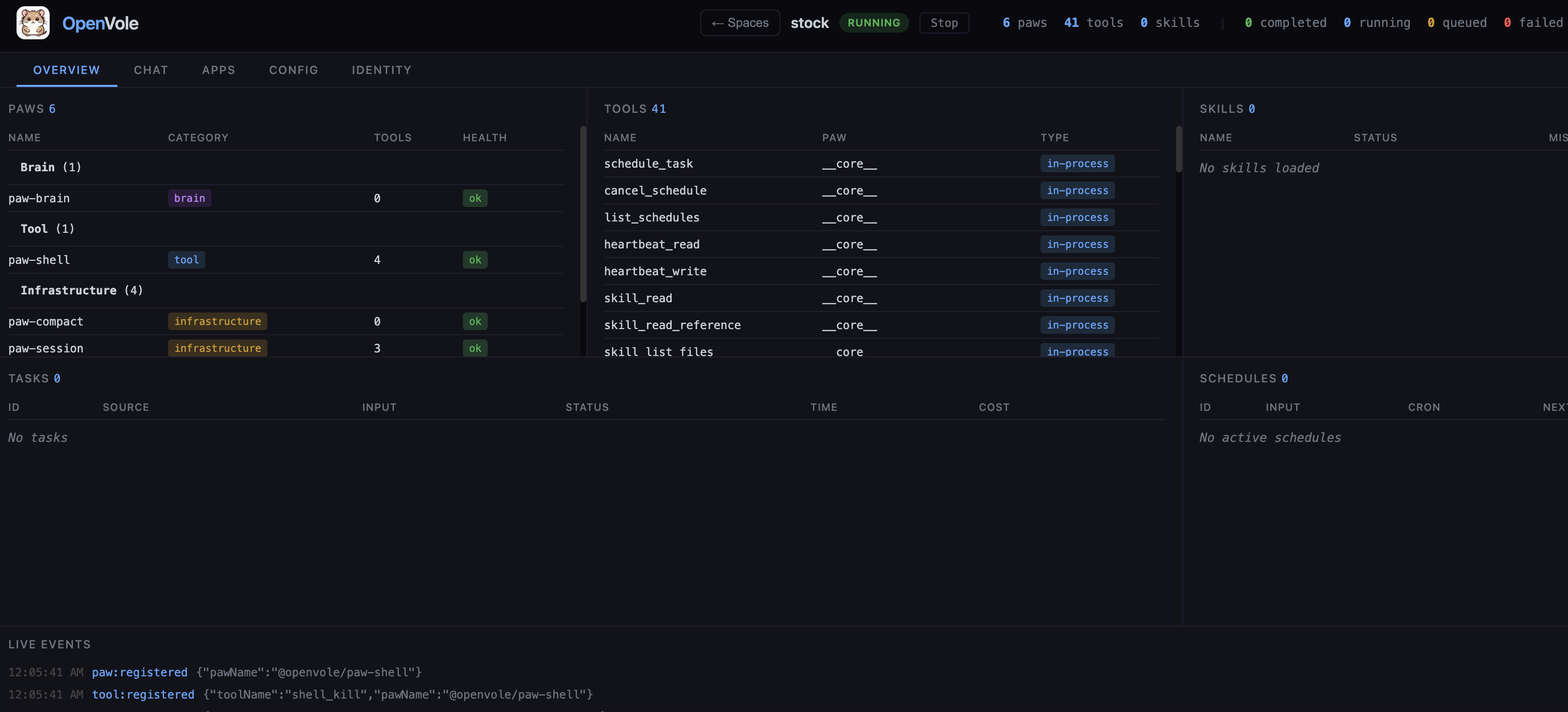Switch to the CHAT tab
The image size is (1568, 712).
[151, 70]
